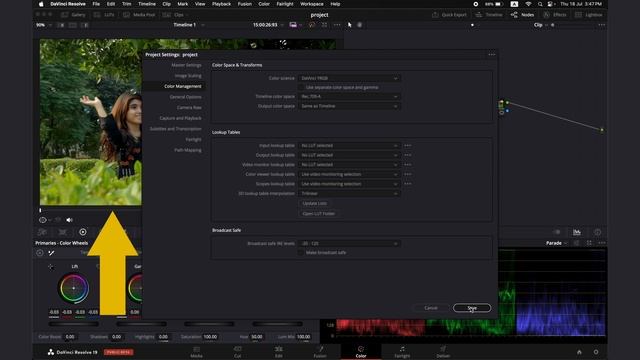
Task: Mute viewer audio speaker icon
Action: (x=69, y=220)
